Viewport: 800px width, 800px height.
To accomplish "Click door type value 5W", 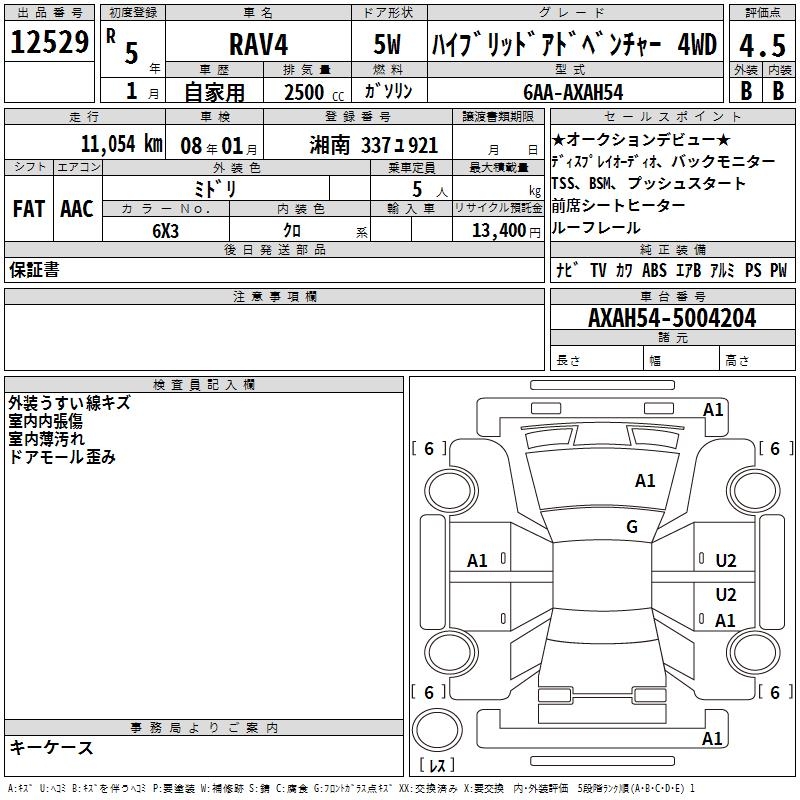I will point(387,44).
